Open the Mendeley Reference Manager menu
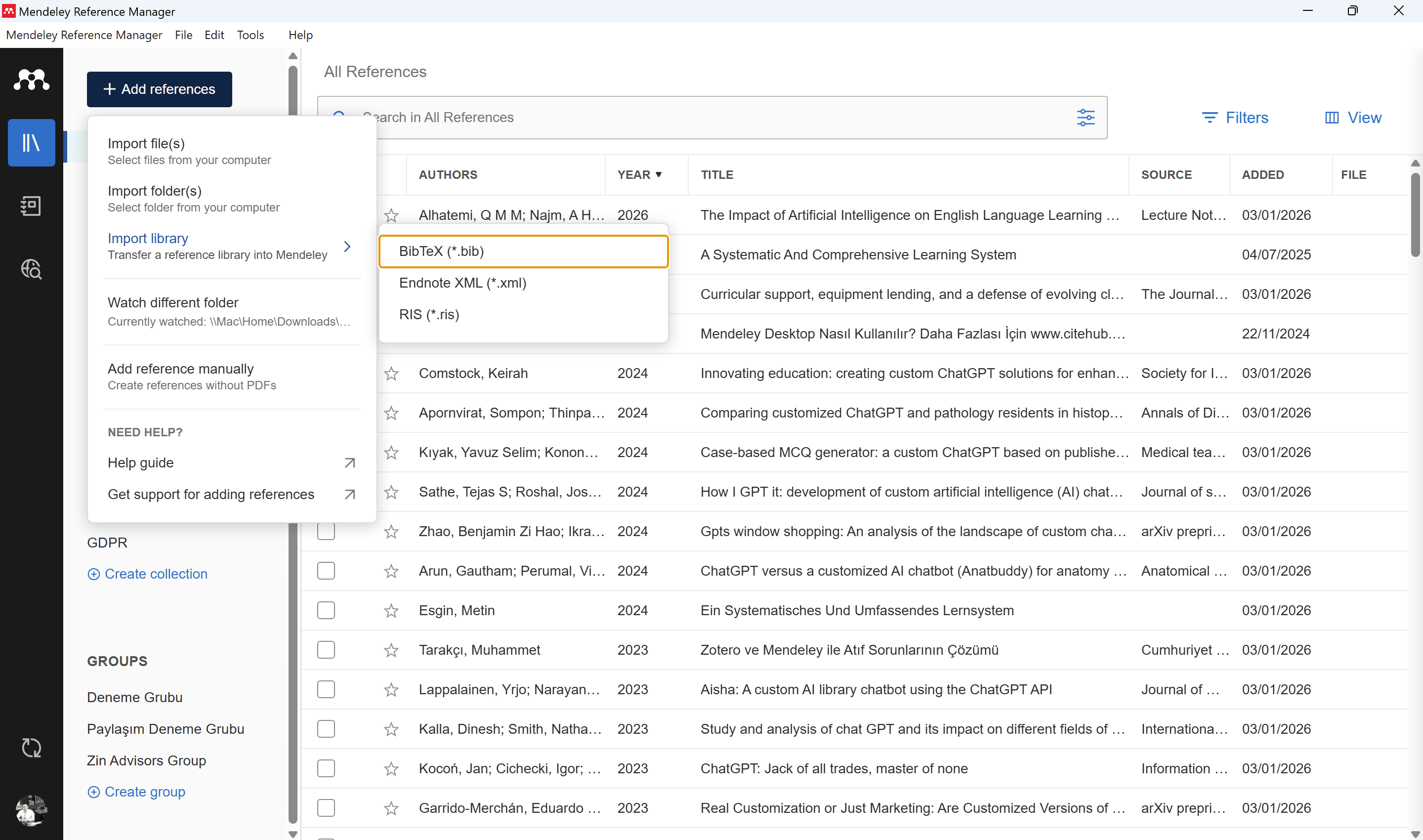 (84, 35)
